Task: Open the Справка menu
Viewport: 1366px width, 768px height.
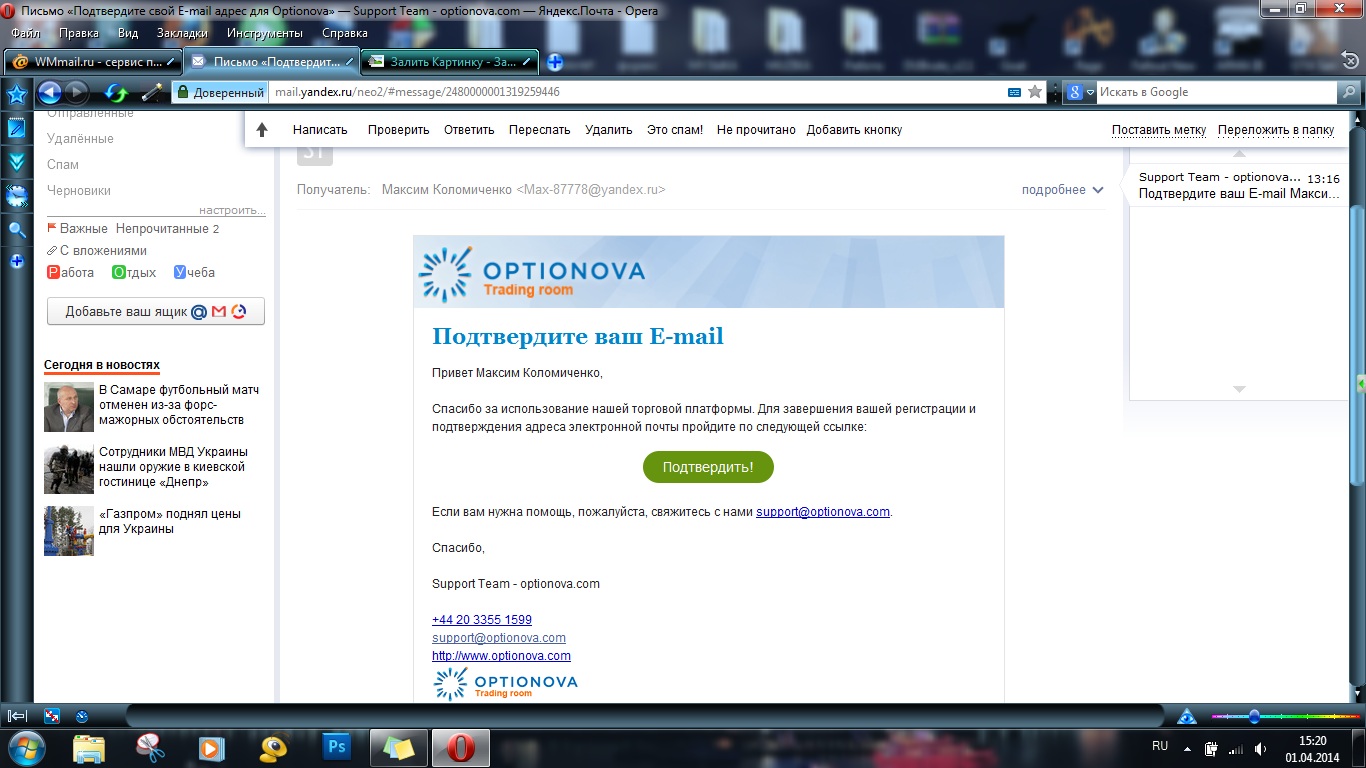Action: [345, 33]
